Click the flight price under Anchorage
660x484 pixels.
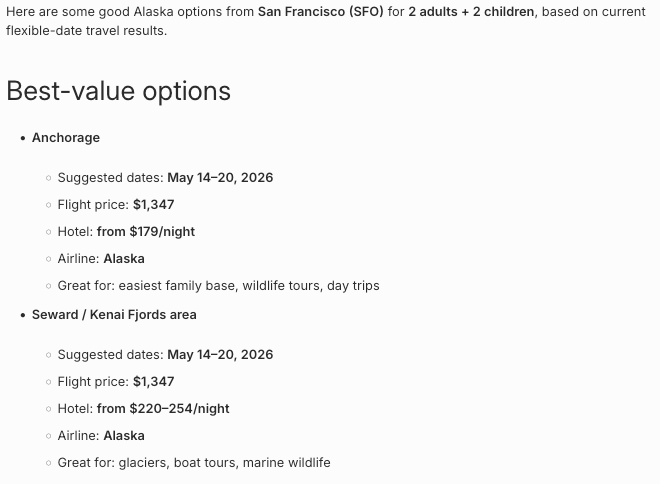click(x=153, y=205)
